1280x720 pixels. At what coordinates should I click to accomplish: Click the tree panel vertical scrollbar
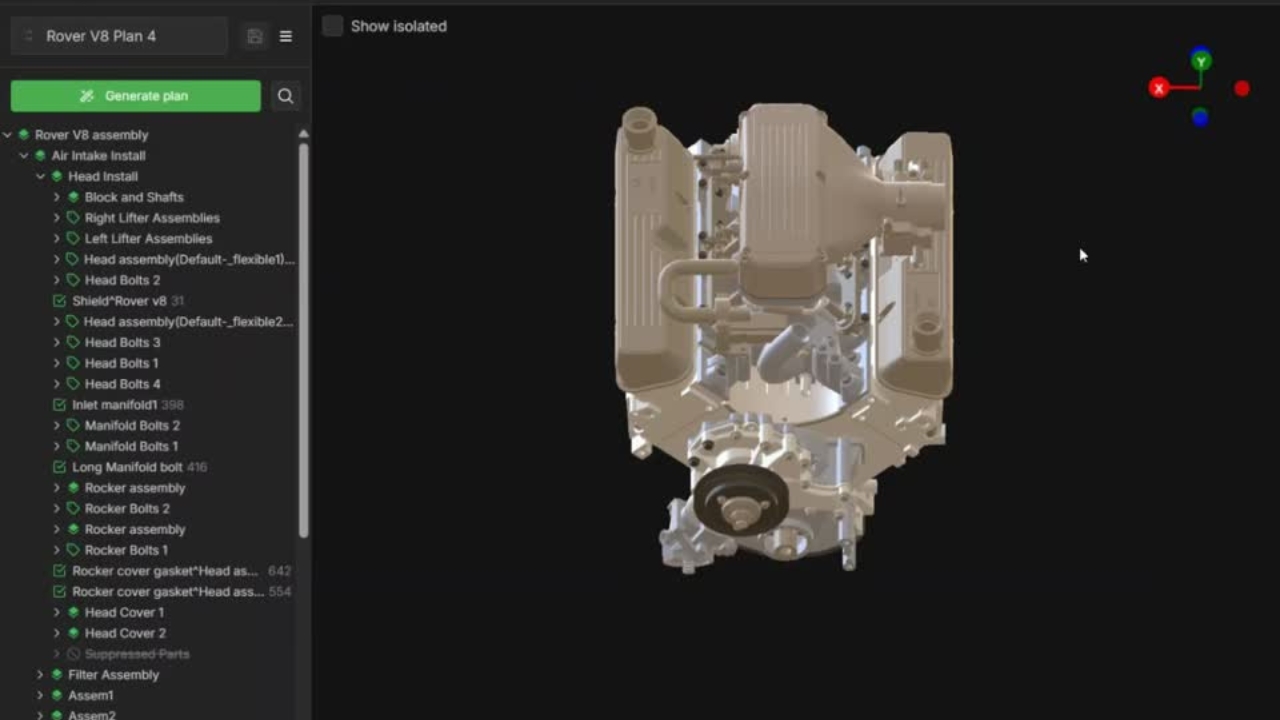coord(303,340)
